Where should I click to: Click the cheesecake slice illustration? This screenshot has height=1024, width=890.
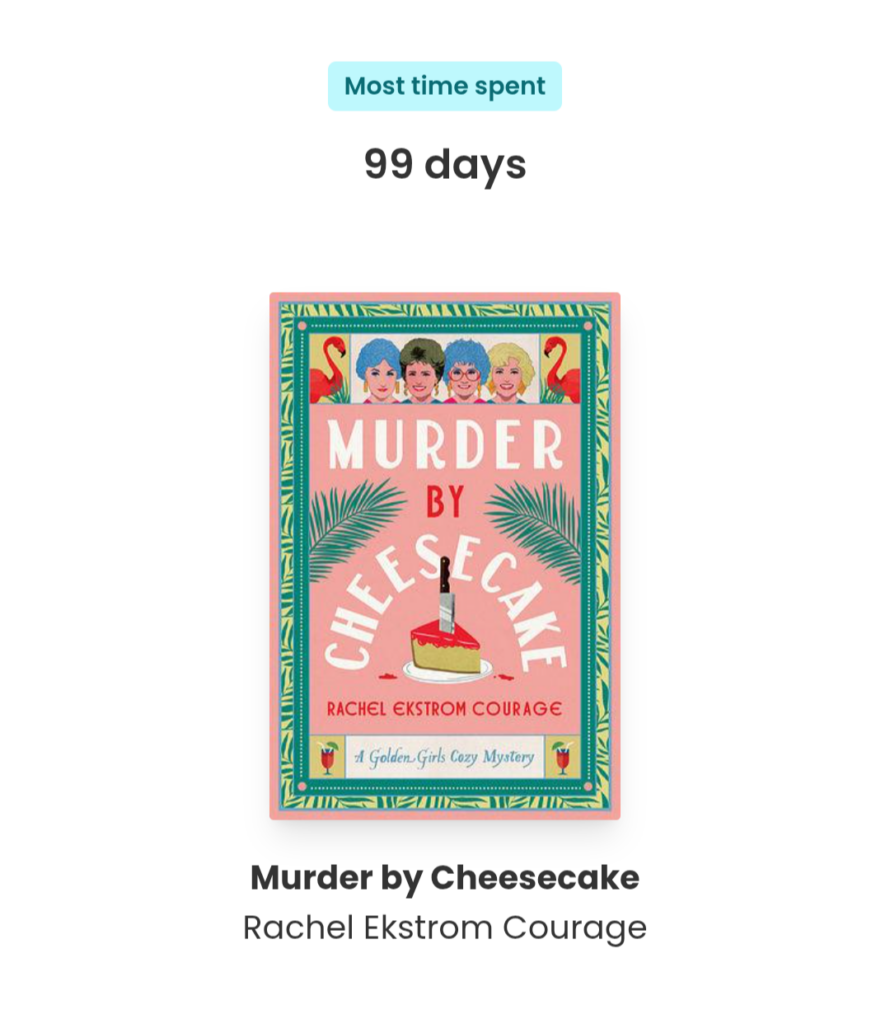pos(445,653)
